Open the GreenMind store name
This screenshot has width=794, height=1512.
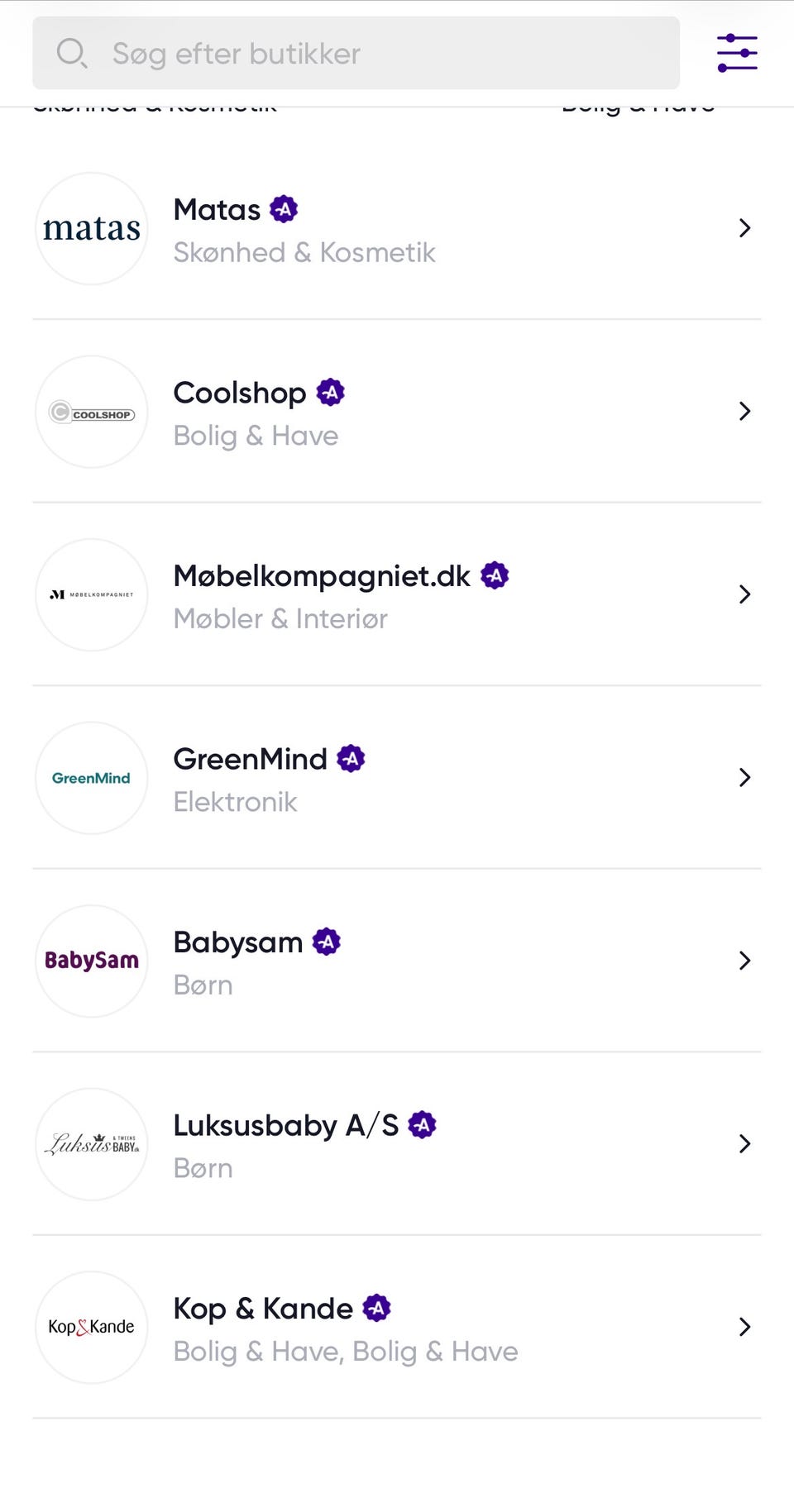tap(250, 759)
